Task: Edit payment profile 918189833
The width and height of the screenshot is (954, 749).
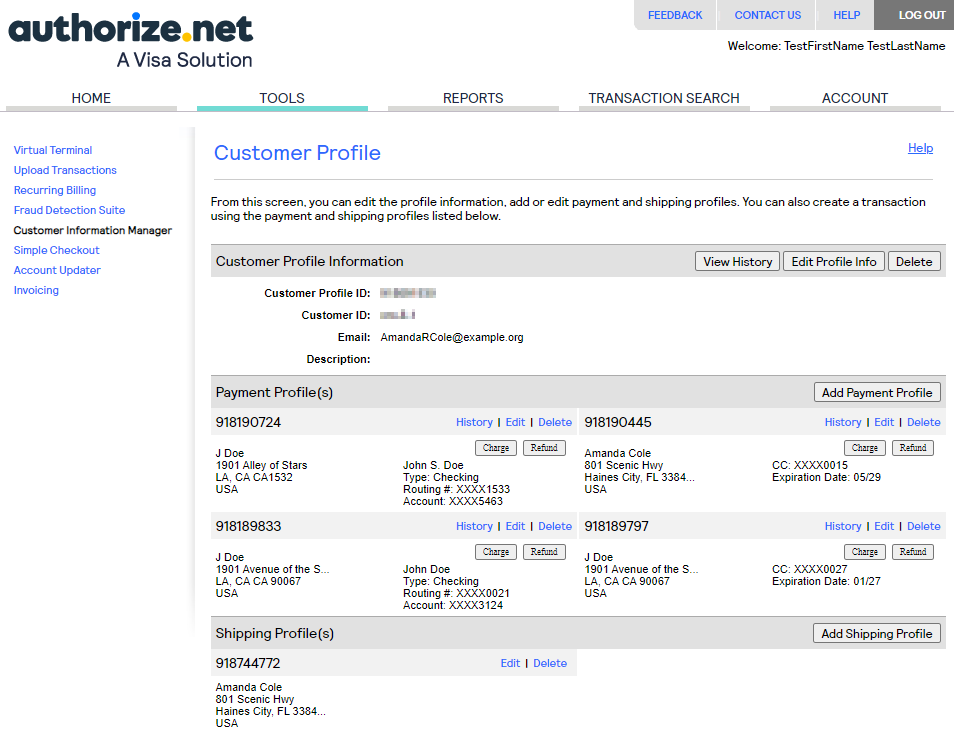Action: [515, 526]
